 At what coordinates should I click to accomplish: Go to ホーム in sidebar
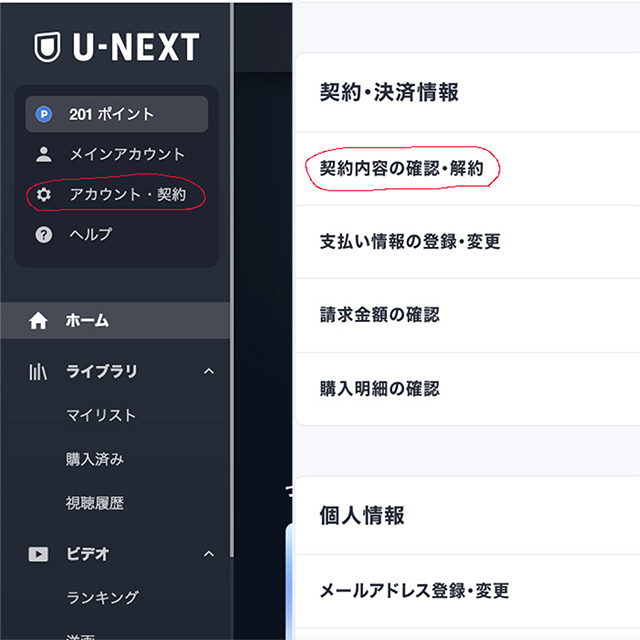tap(115, 320)
